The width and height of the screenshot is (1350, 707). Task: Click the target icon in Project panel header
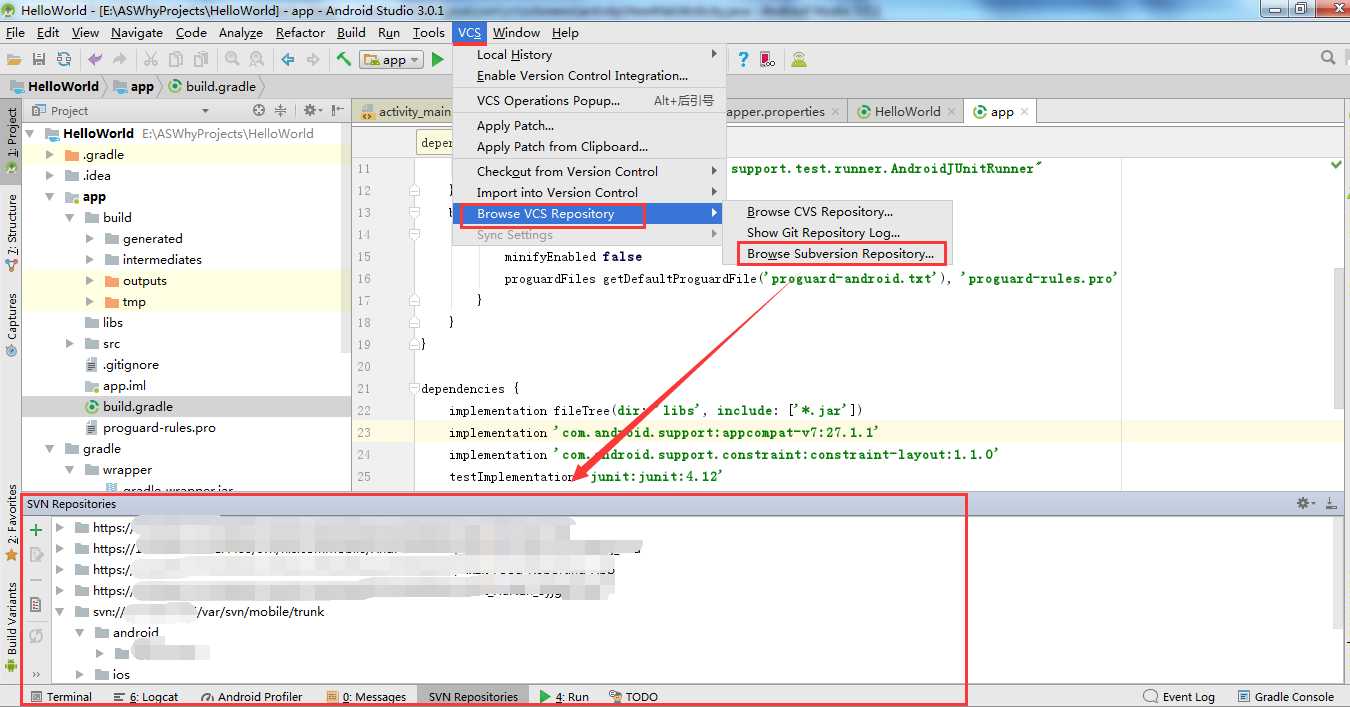pyautogui.click(x=259, y=111)
